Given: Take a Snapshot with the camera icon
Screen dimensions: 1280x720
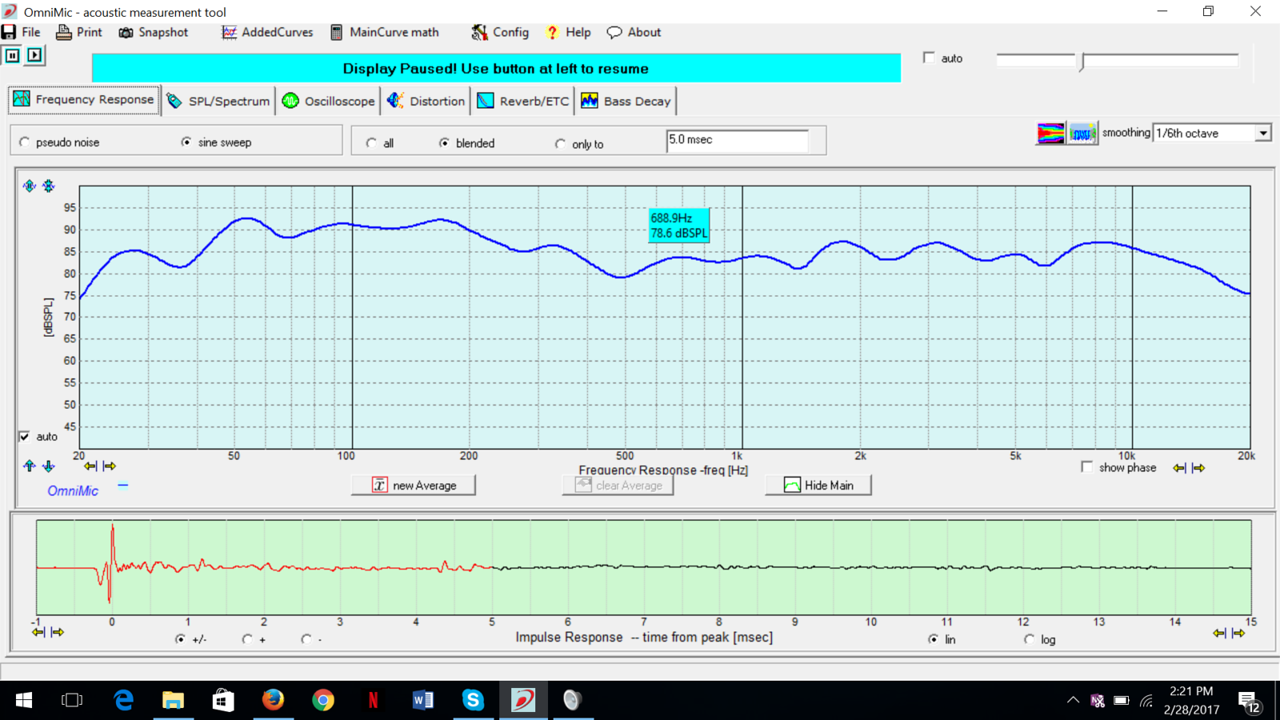Looking at the screenshot, I should click(x=153, y=32).
